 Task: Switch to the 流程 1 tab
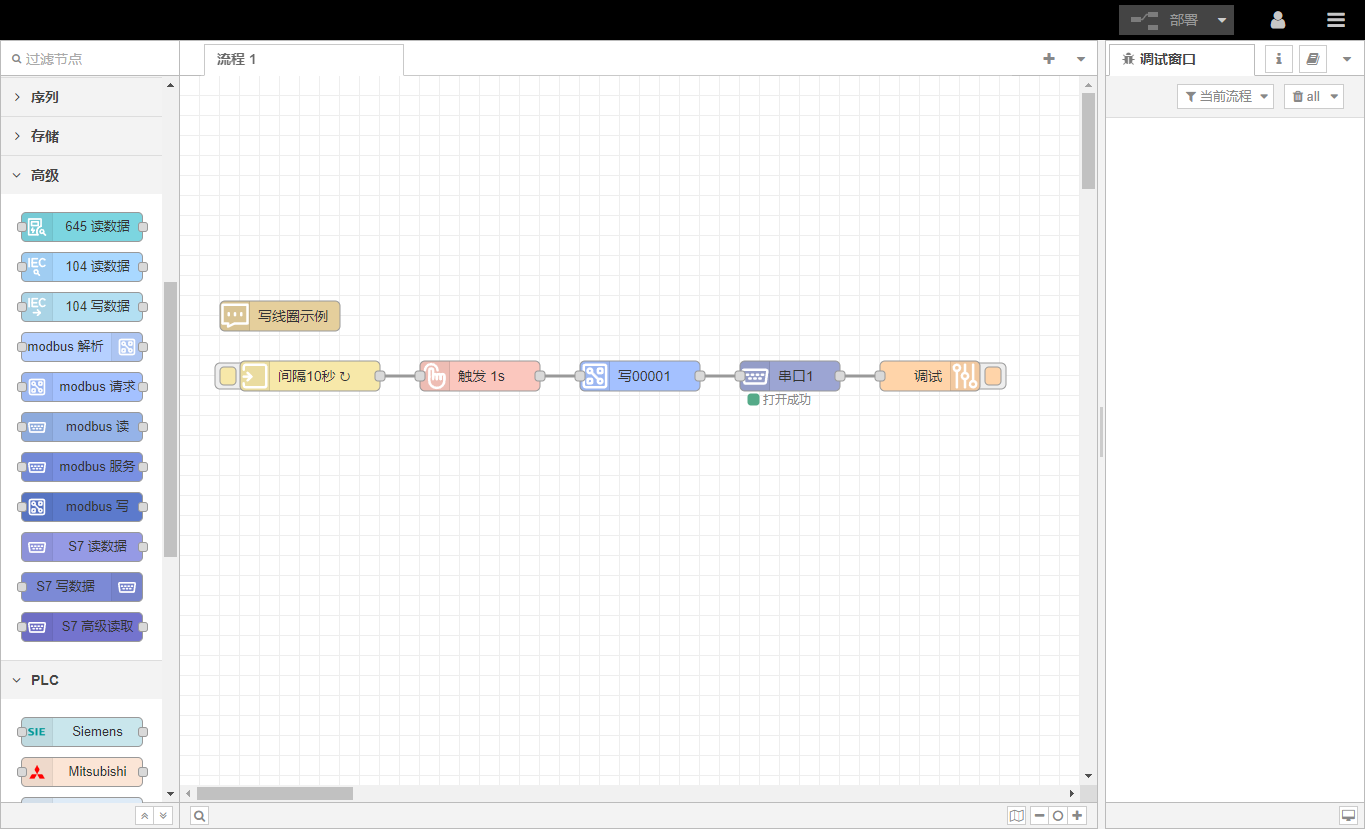237,59
